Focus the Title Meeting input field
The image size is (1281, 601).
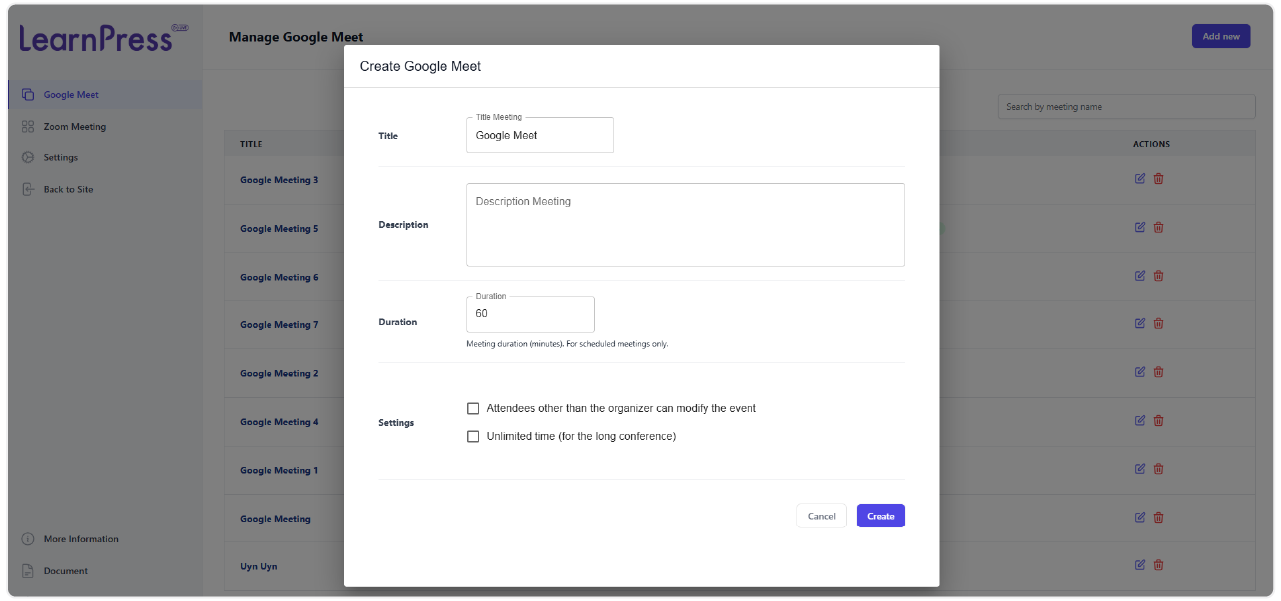click(x=539, y=136)
